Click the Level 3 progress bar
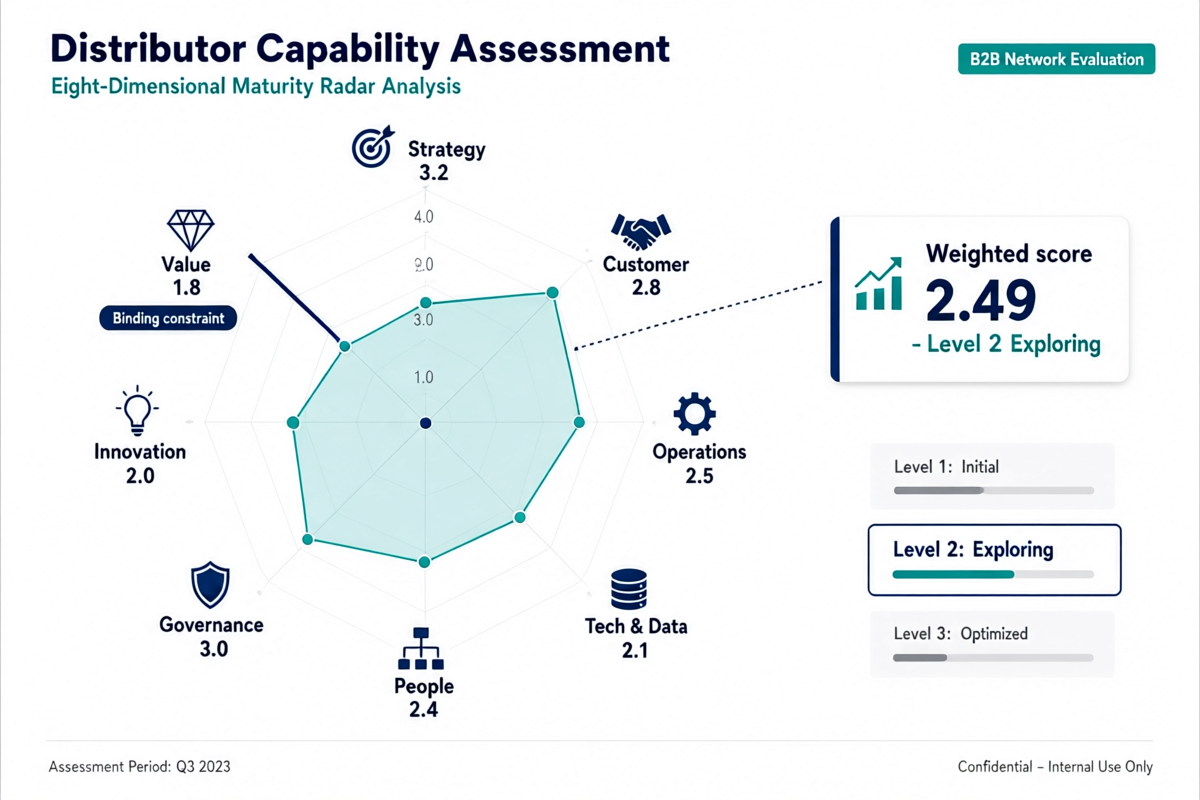The width and height of the screenshot is (1200, 800). coord(993,658)
